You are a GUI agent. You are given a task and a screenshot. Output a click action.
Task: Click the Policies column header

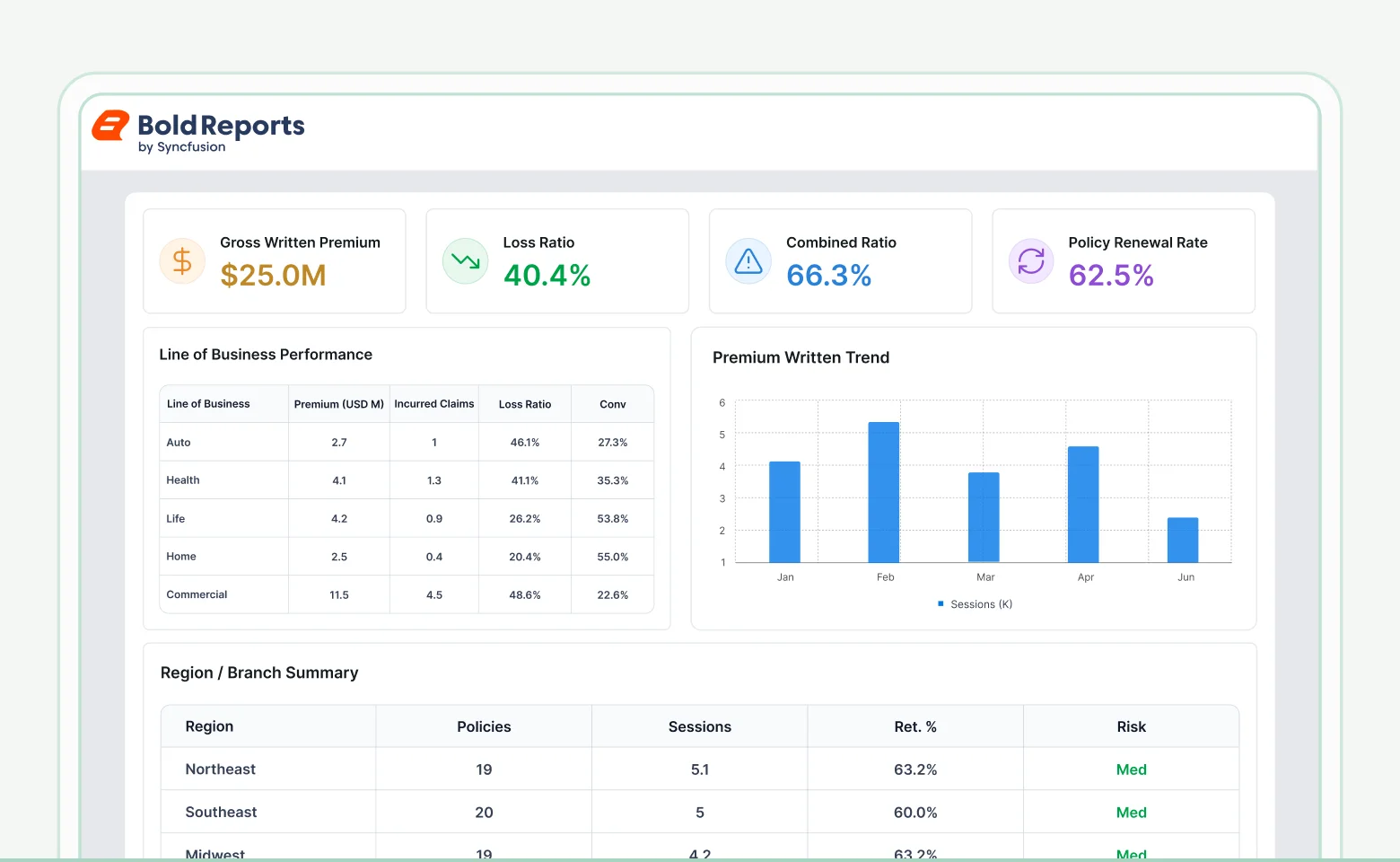click(484, 726)
